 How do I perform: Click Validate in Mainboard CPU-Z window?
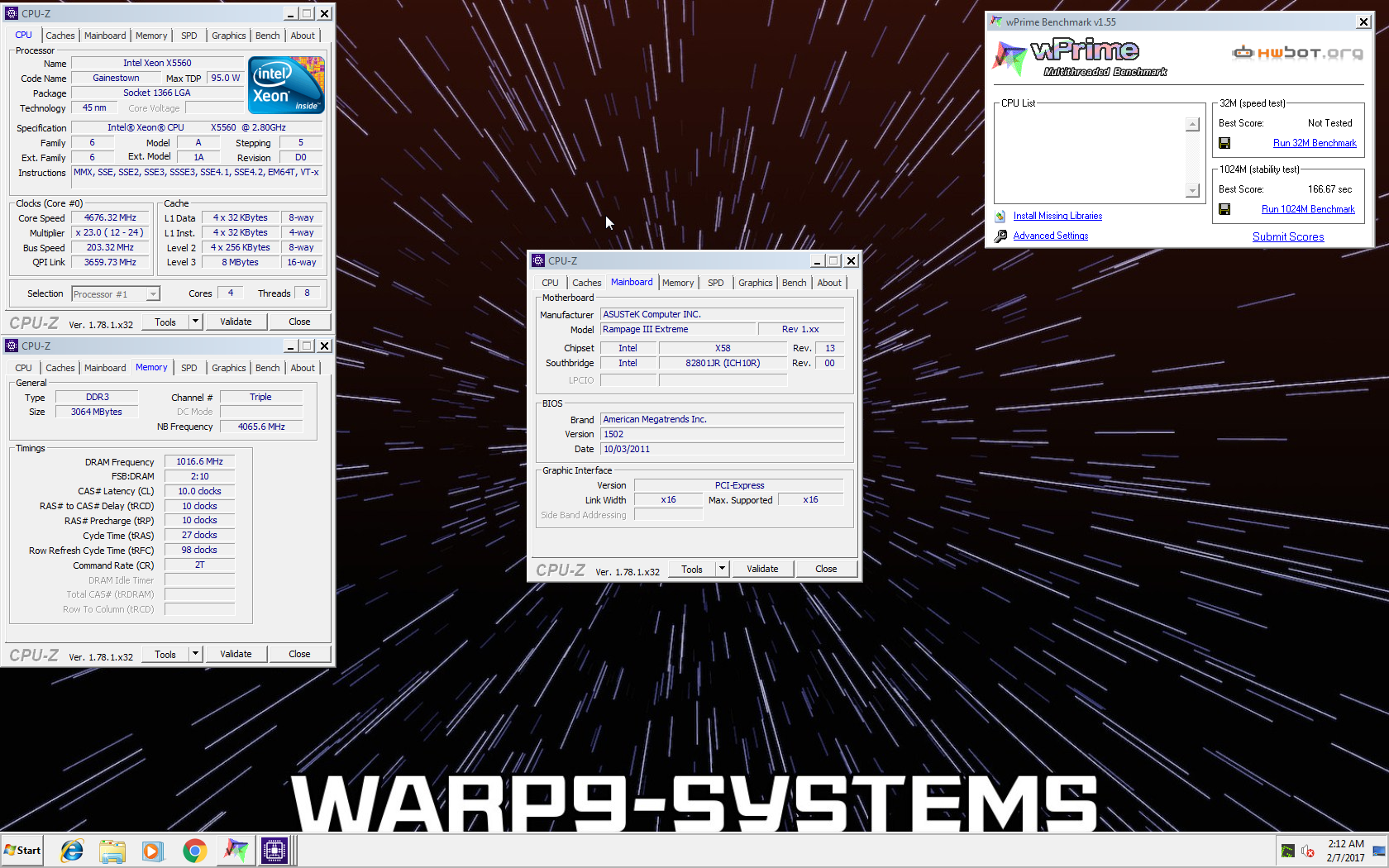(x=762, y=569)
